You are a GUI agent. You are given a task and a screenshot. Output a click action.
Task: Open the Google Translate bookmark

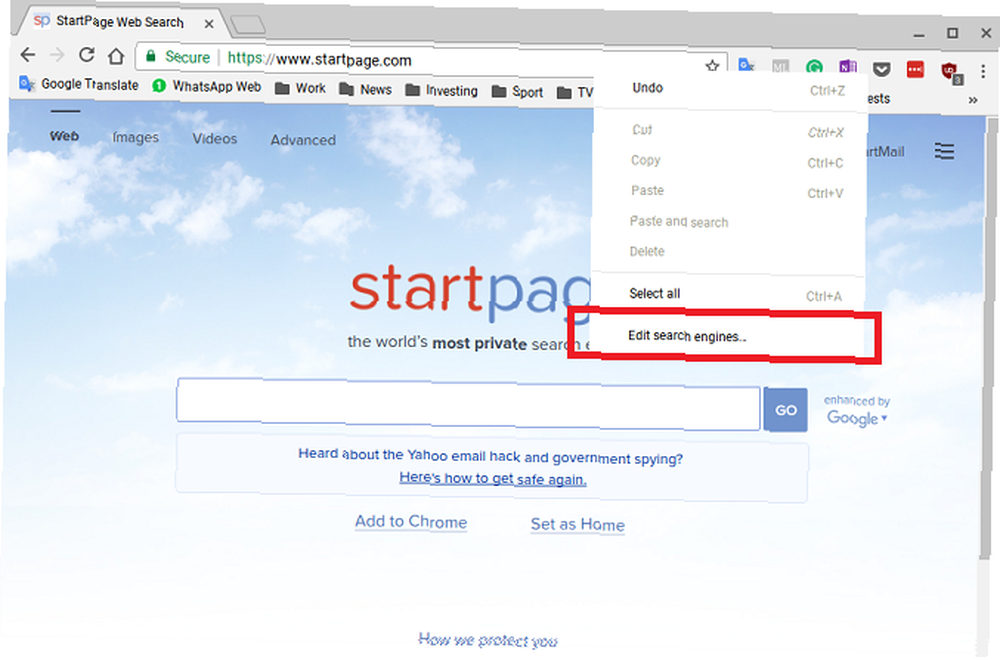click(79, 84)
